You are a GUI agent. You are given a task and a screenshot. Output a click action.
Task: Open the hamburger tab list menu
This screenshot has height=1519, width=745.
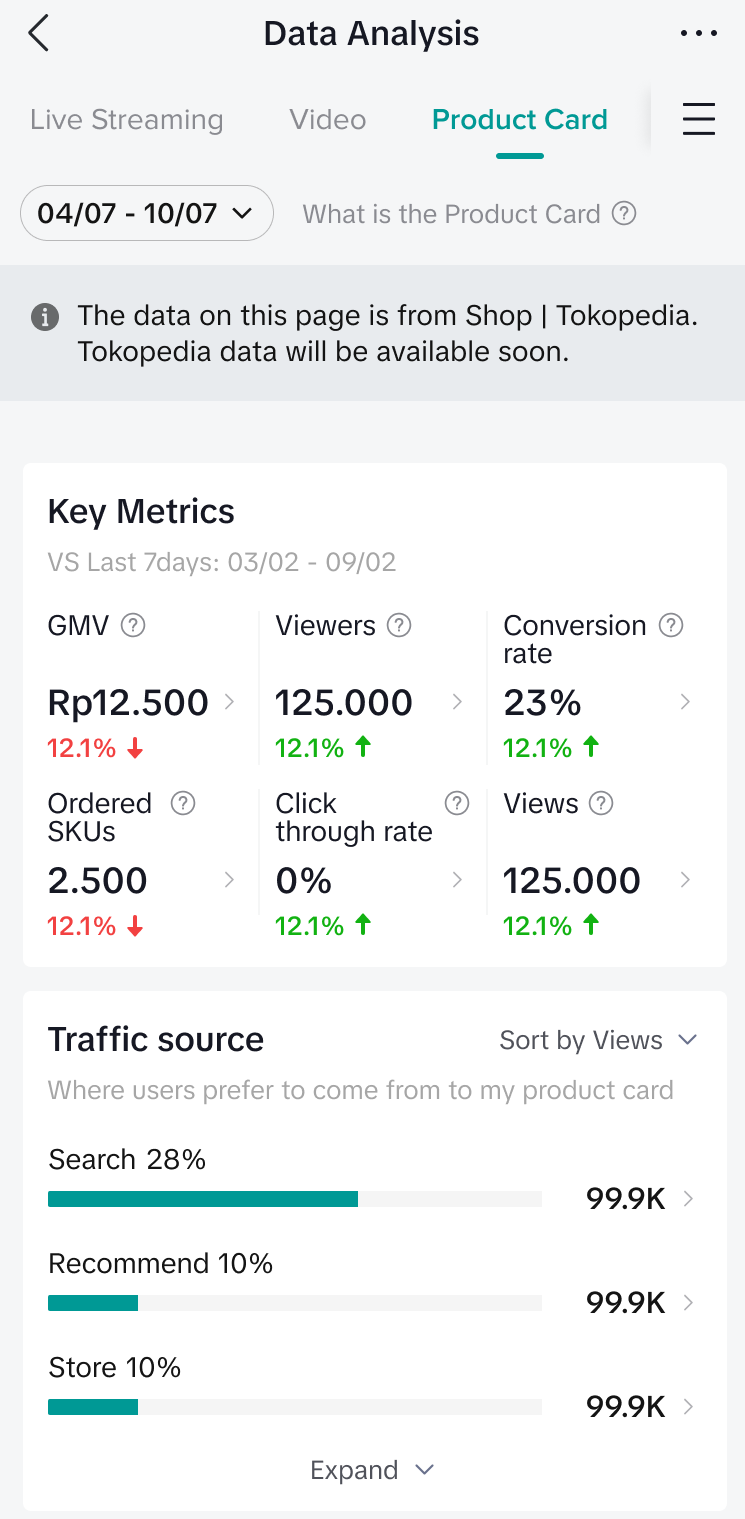click(698, 119)
